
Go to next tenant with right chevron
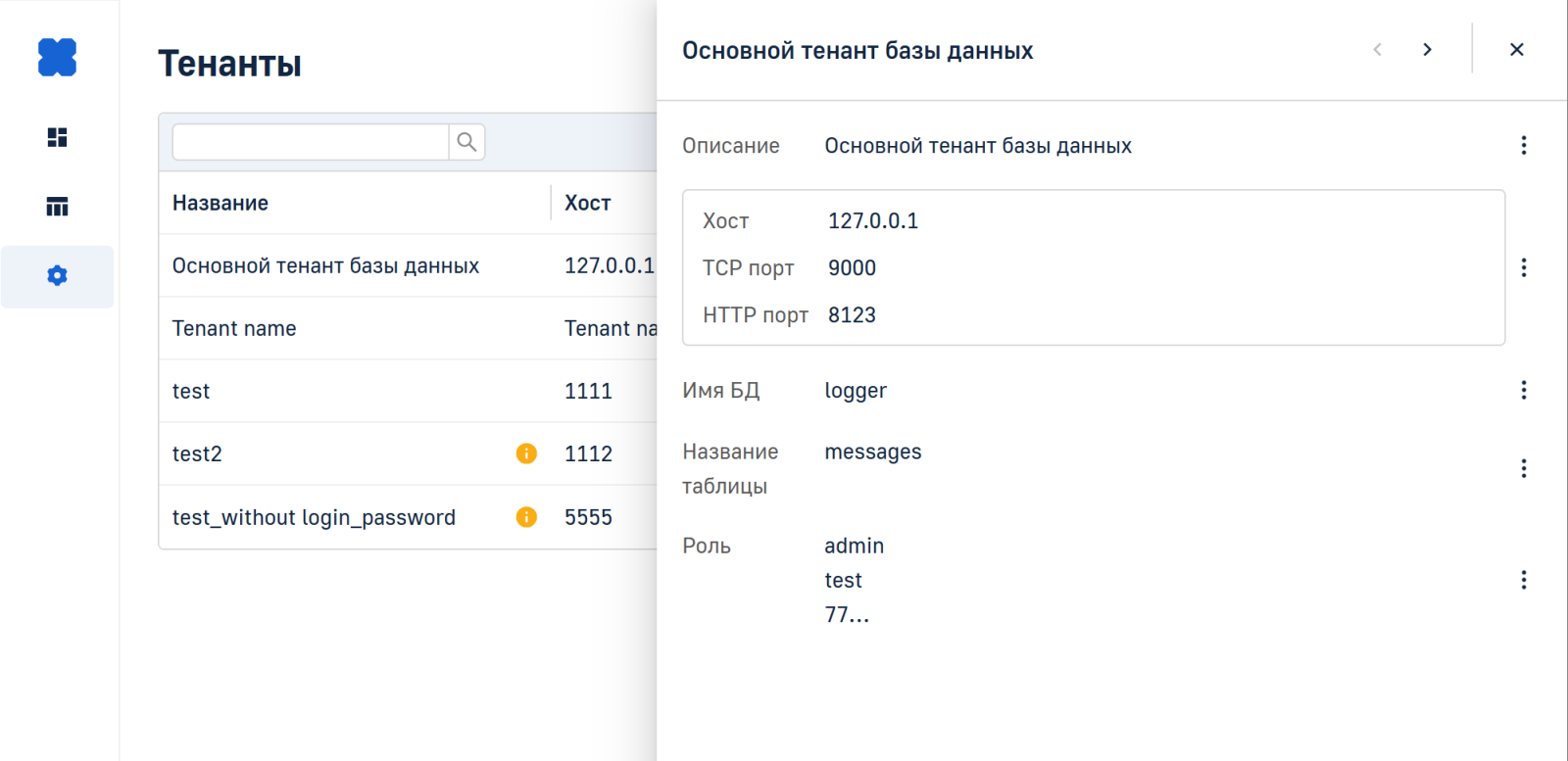click(x=1427, y=50)
